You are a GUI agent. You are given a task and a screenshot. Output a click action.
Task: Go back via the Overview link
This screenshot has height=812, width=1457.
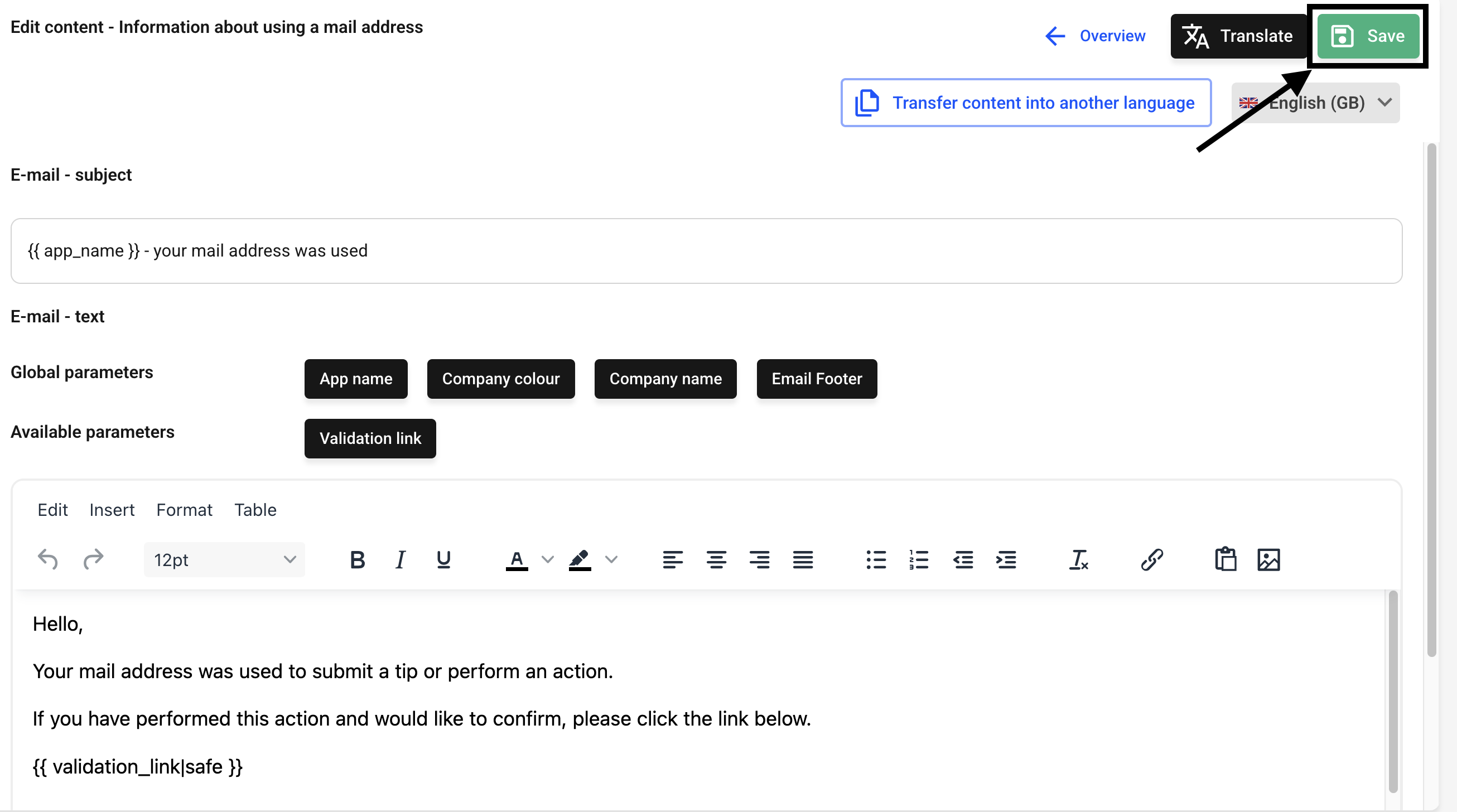(x=1095, y=36)
